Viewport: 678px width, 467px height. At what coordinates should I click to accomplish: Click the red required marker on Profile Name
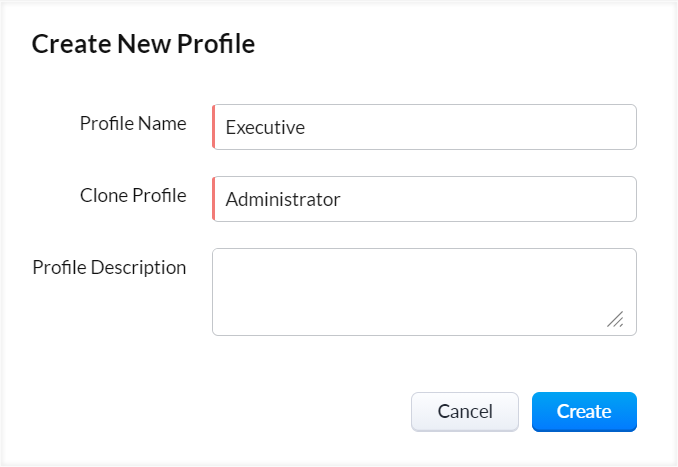[x=214, y=127]
